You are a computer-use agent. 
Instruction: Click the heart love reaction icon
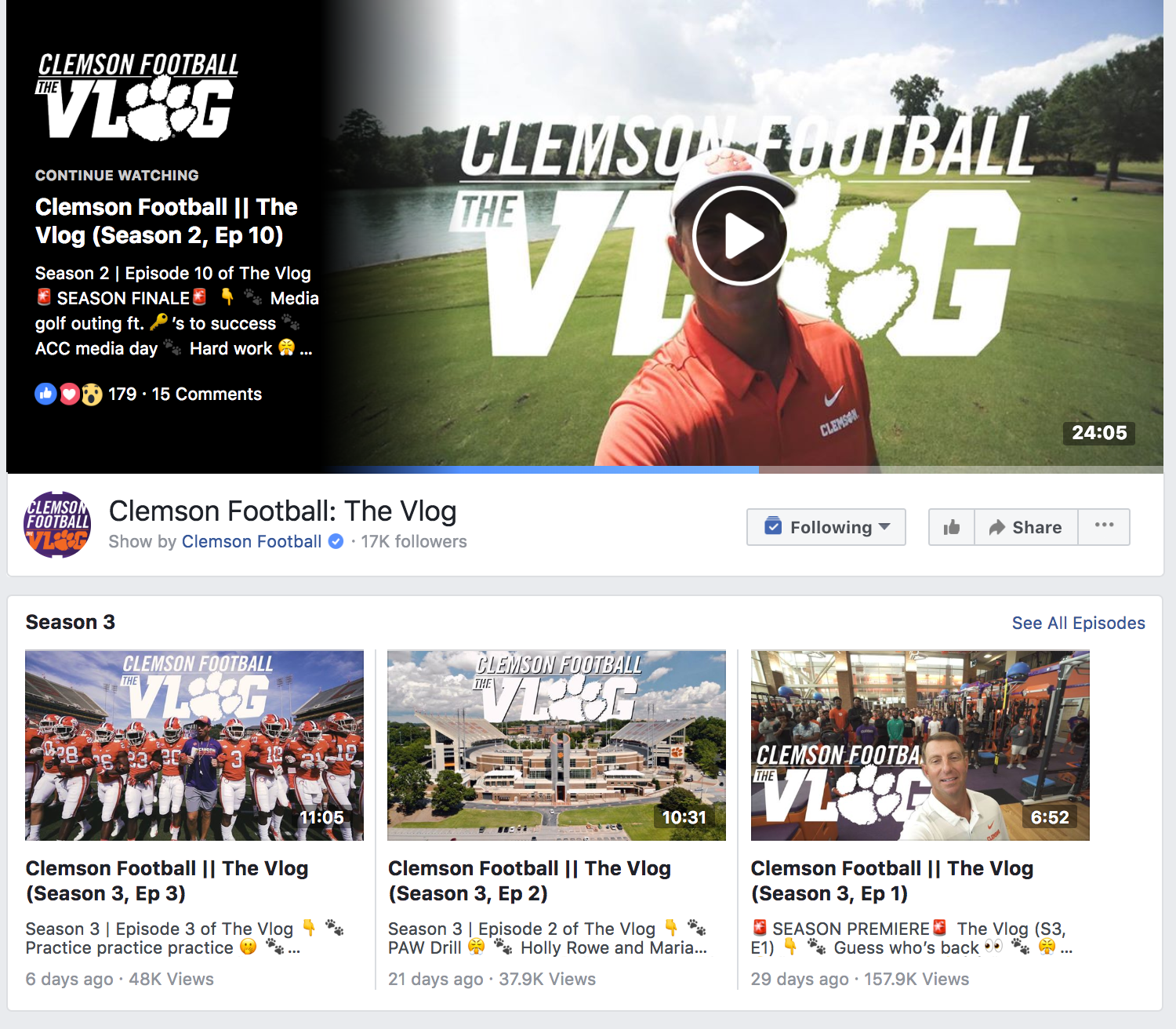tap(69, 395)
